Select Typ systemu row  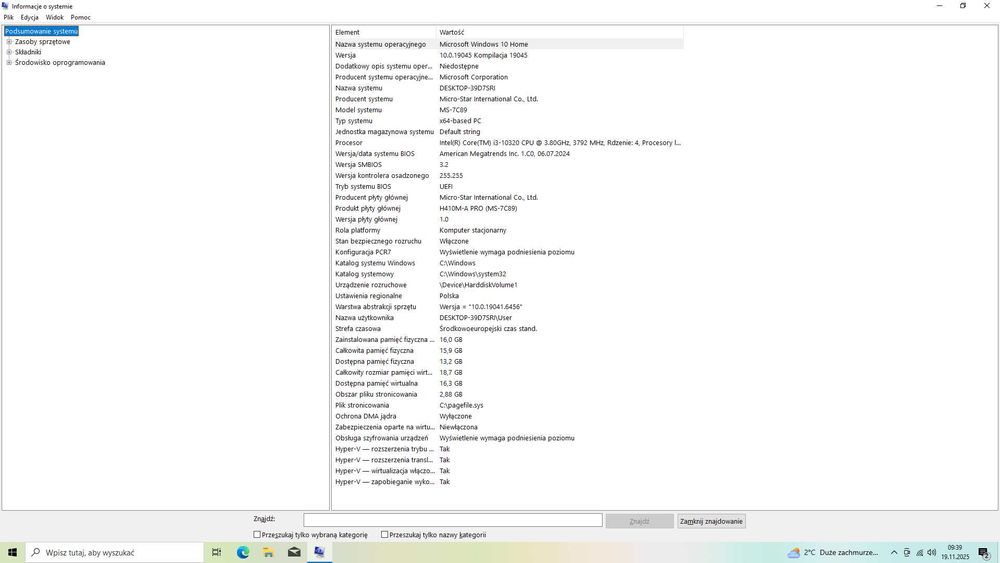[x=508, y=121]
